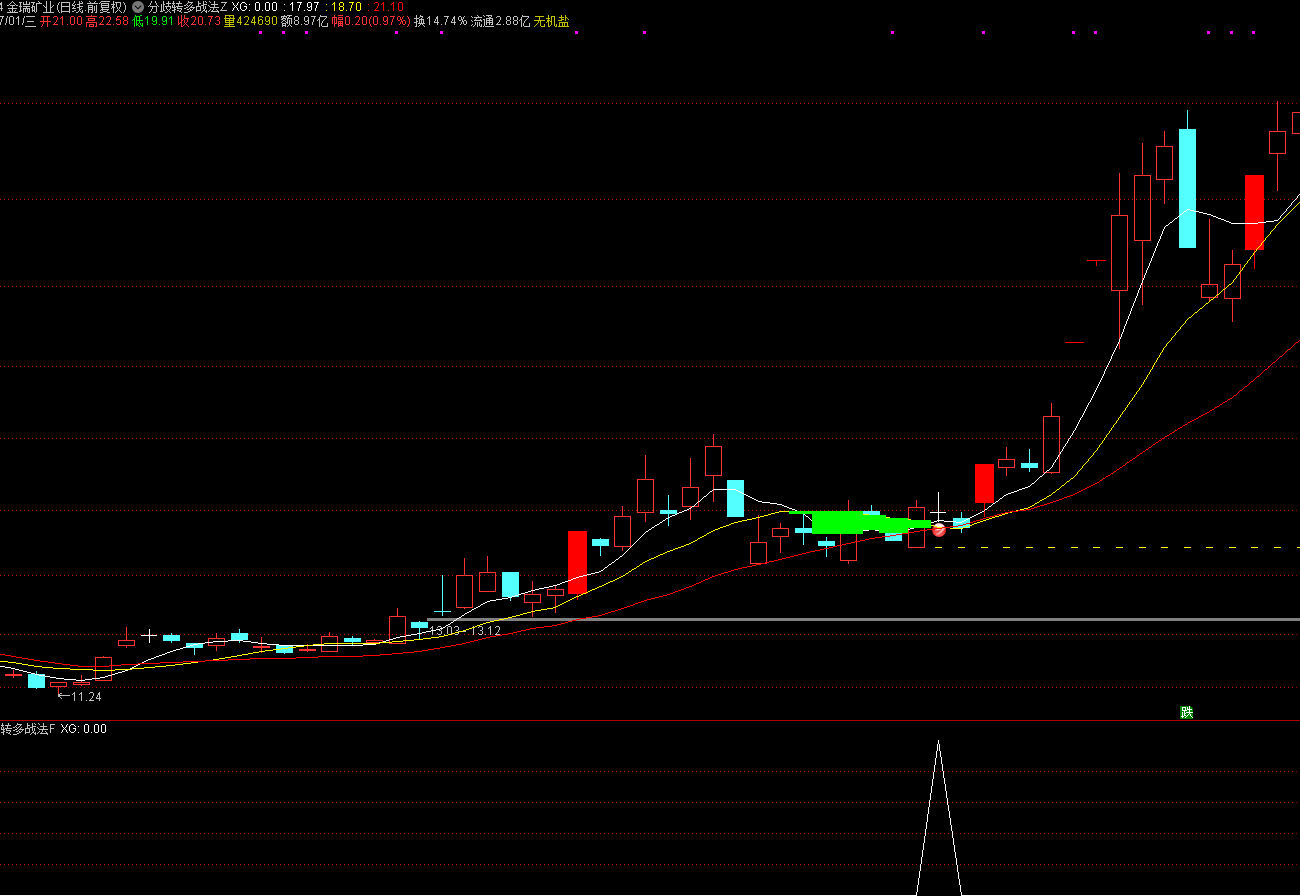
Task: Click the 分歧转多战法Z indicator name
Action: [187, 7]
